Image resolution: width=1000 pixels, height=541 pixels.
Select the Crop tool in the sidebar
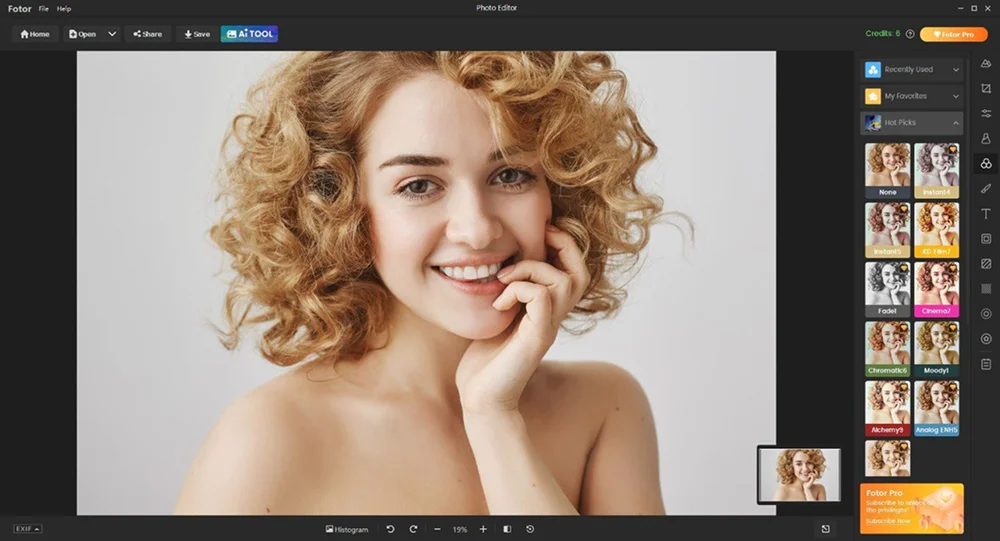tap(986, 89)
